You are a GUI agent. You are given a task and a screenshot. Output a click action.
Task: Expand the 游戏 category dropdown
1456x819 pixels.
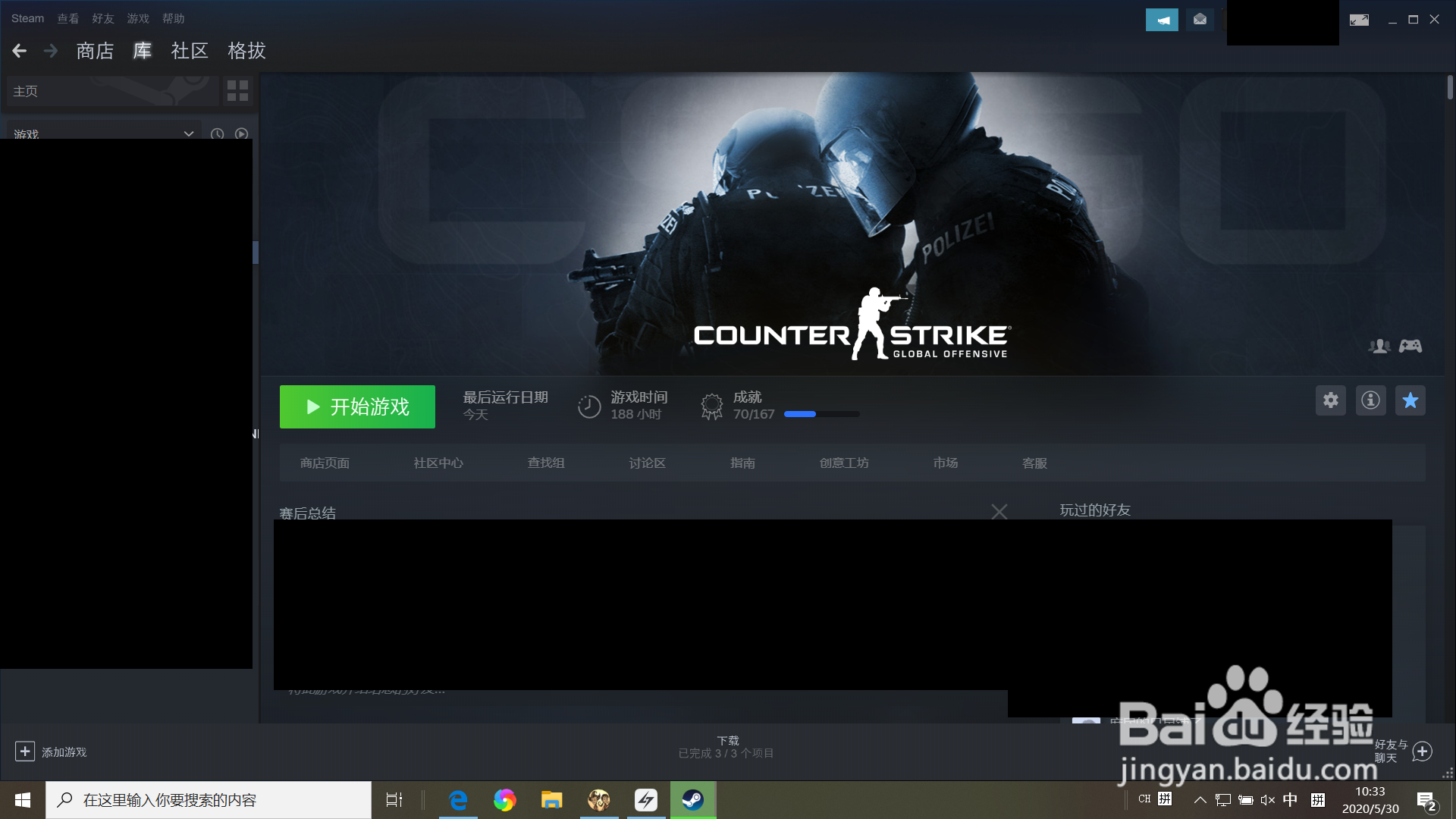(188, 133)
